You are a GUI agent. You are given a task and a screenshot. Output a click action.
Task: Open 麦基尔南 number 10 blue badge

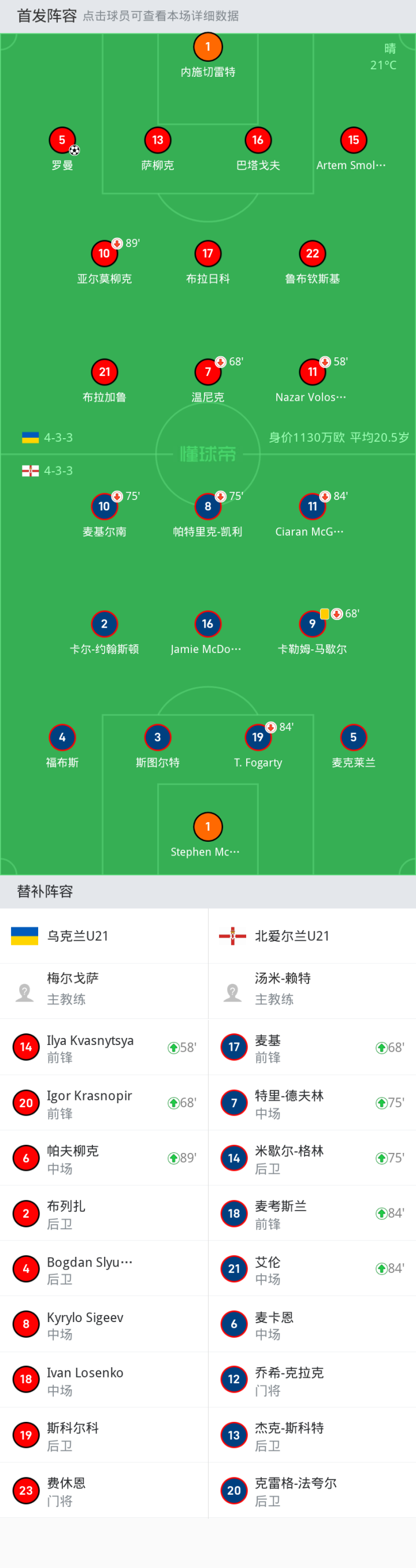[x=104, y=506]
